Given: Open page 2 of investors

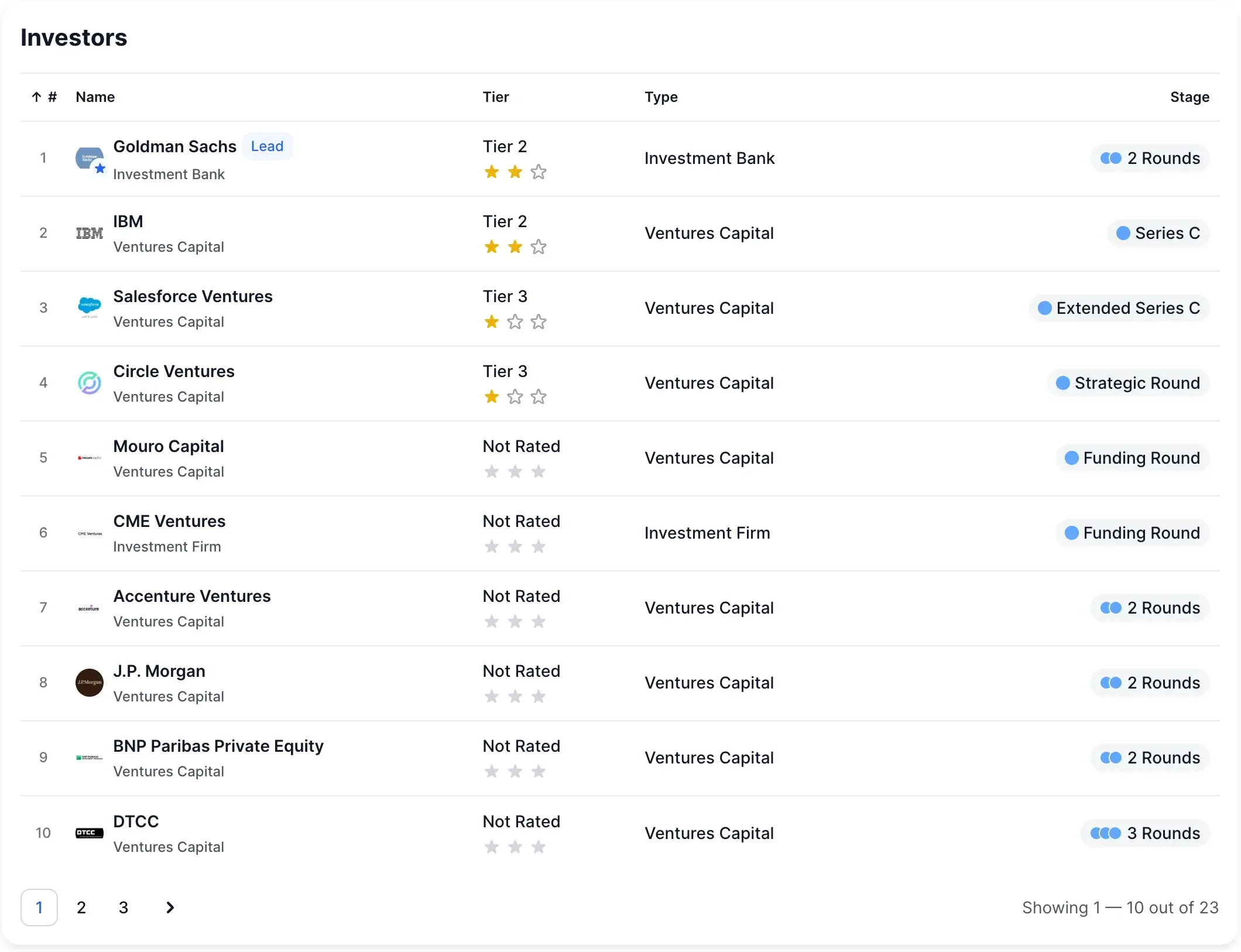Looking at the screenshot, I should pos(81,908).
